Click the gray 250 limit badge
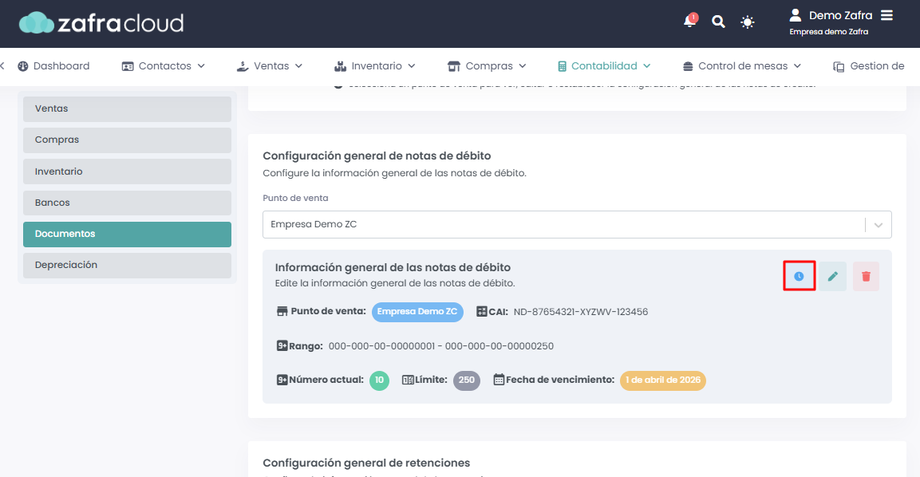The height and width of the screenshot is (477, 920). tap(466, 380)
